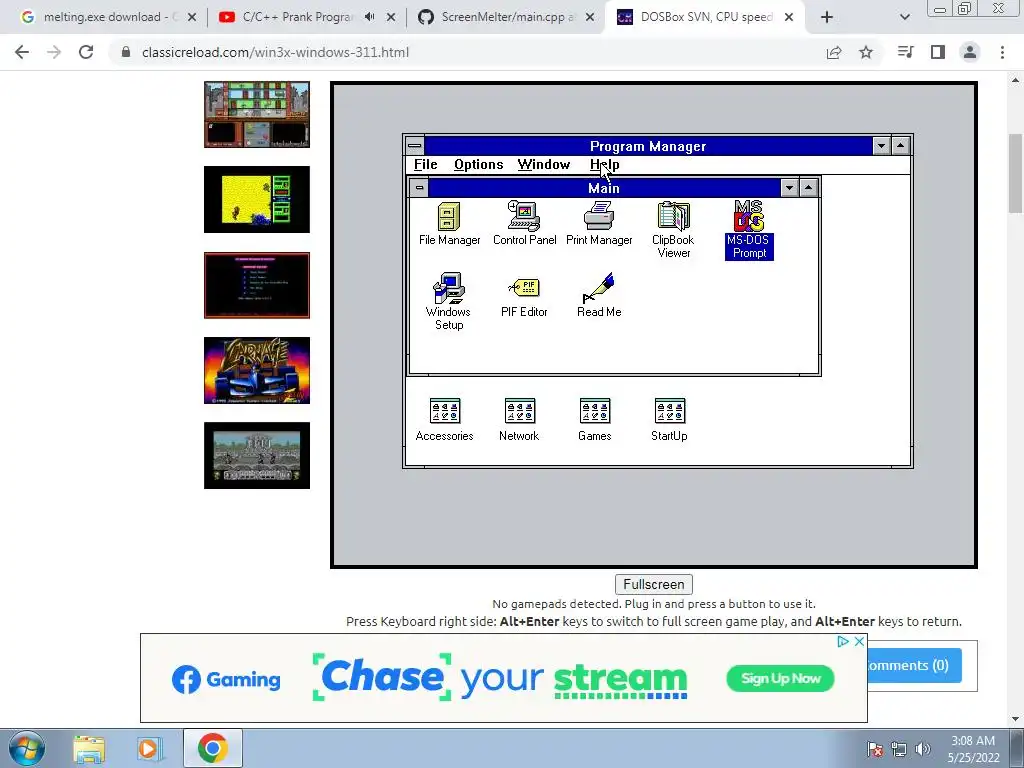Viewport: 1024px width, 768px height.
Task: Click the Fullscreen button
Action: 654,584
